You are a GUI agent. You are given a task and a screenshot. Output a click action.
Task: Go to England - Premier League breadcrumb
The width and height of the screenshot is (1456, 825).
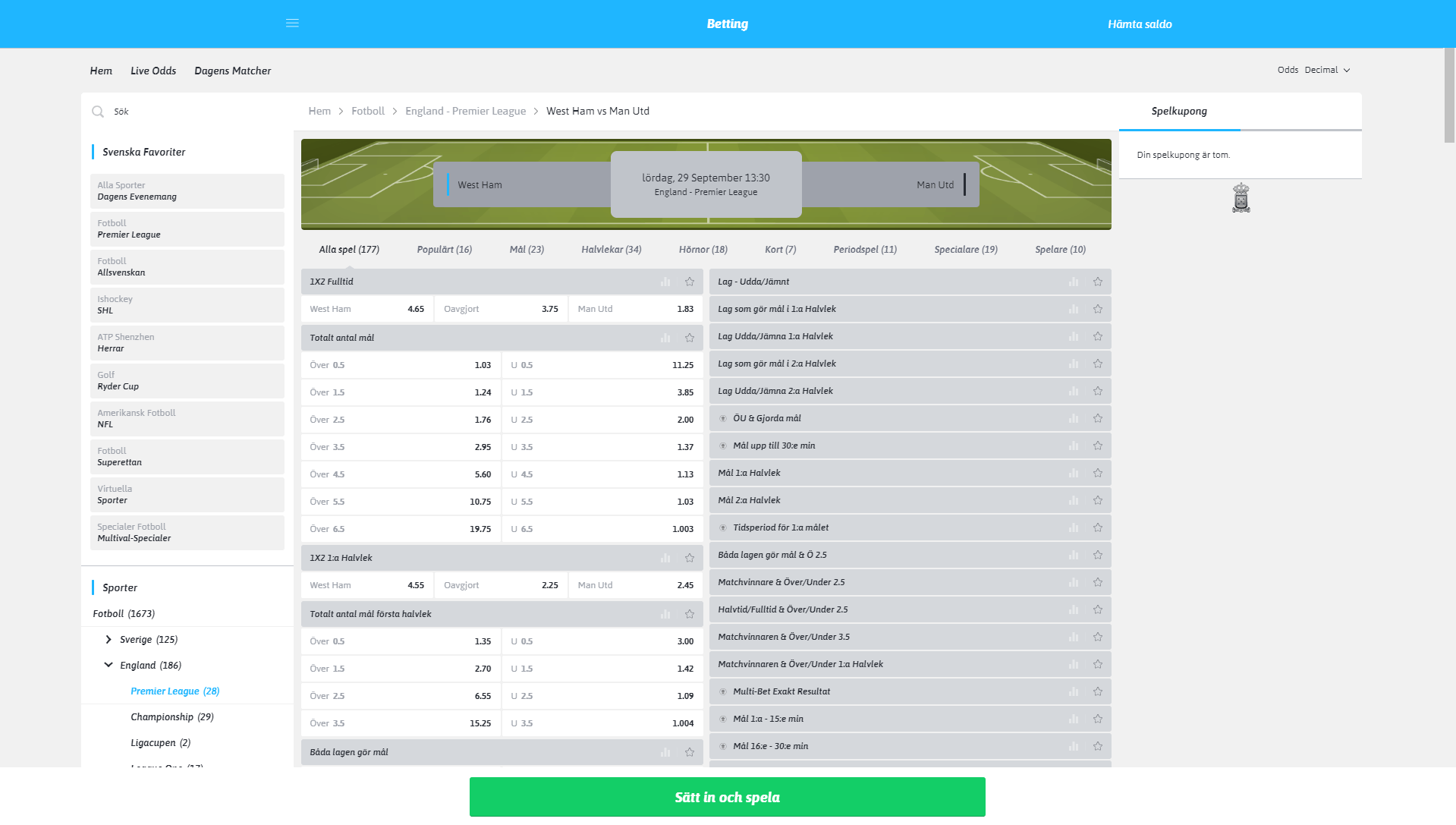click(466, 111)
